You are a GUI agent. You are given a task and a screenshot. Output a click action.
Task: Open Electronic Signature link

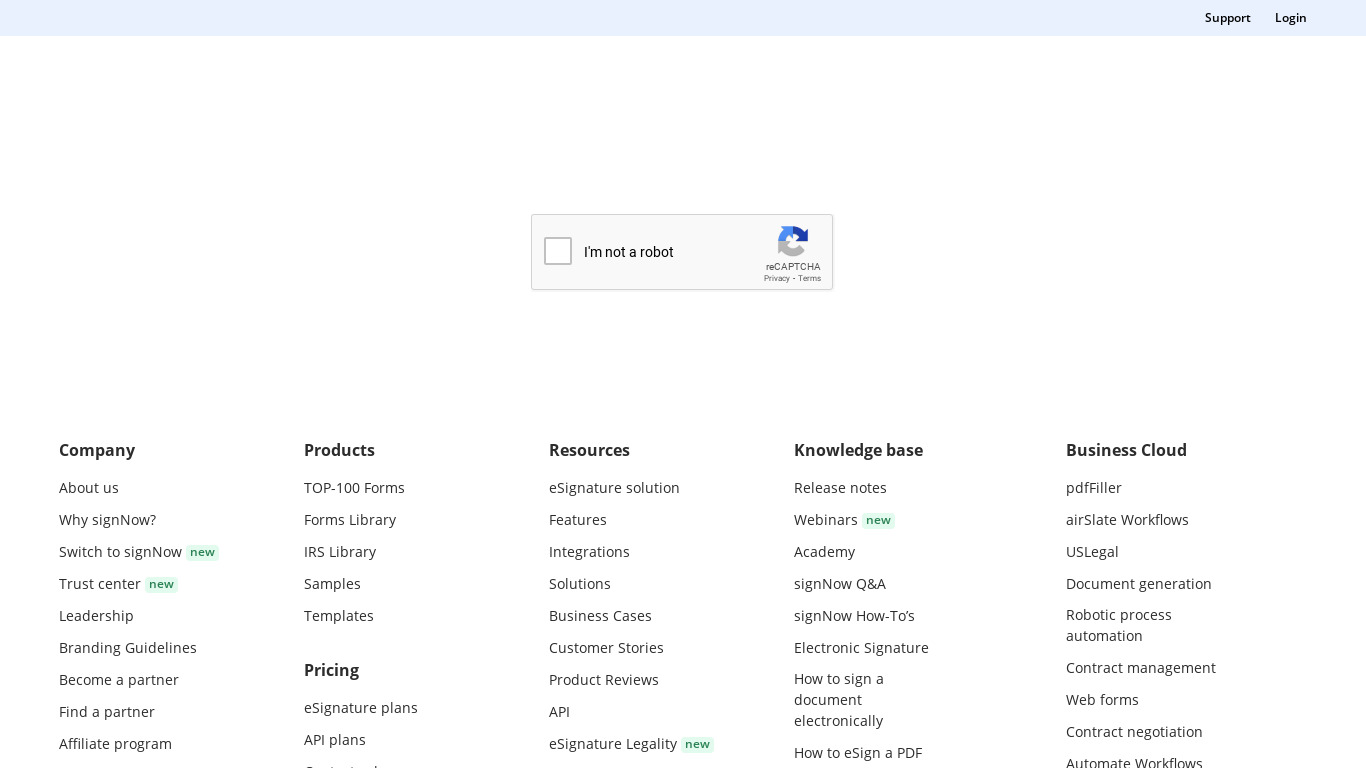pyautogui.click(x=861, y=648)
